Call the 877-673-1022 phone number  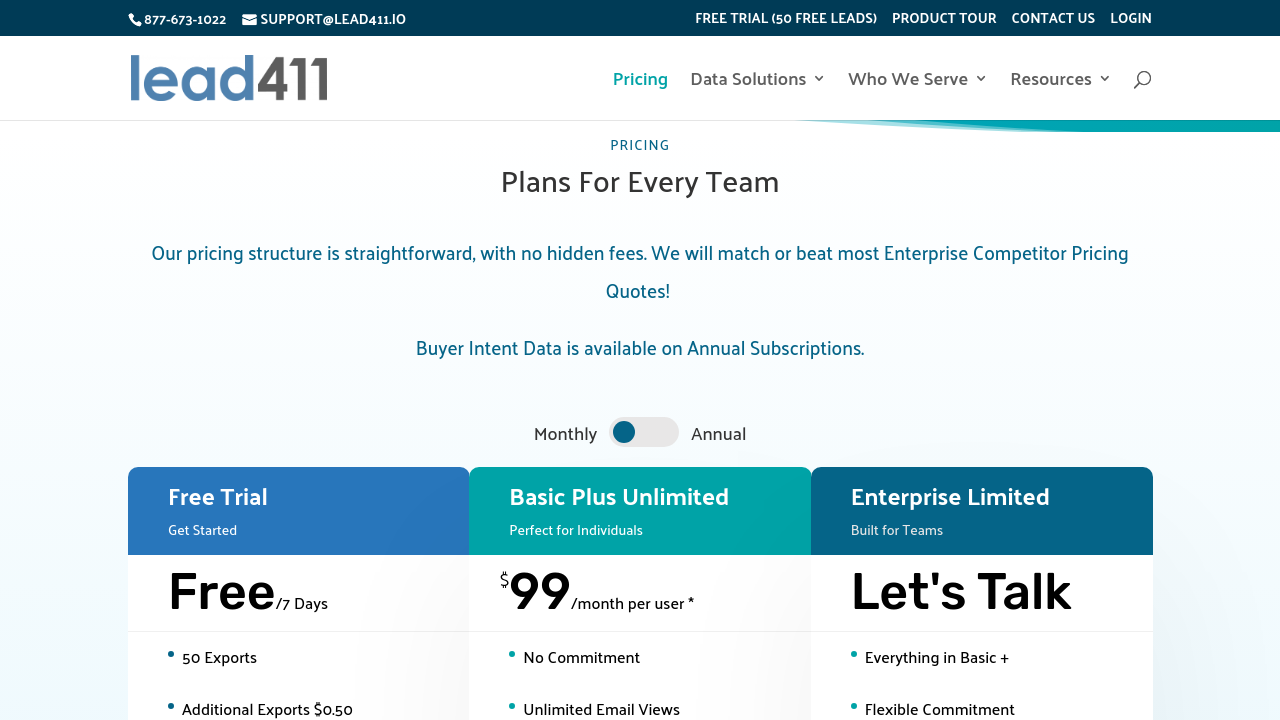(185, 19)
